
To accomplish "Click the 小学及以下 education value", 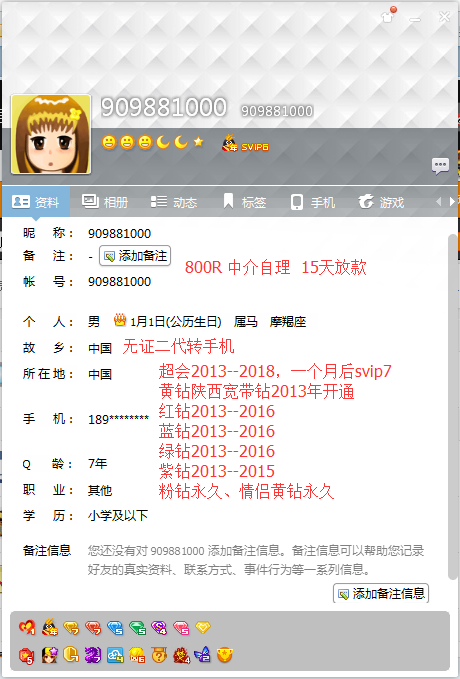I will coord(118,516).
